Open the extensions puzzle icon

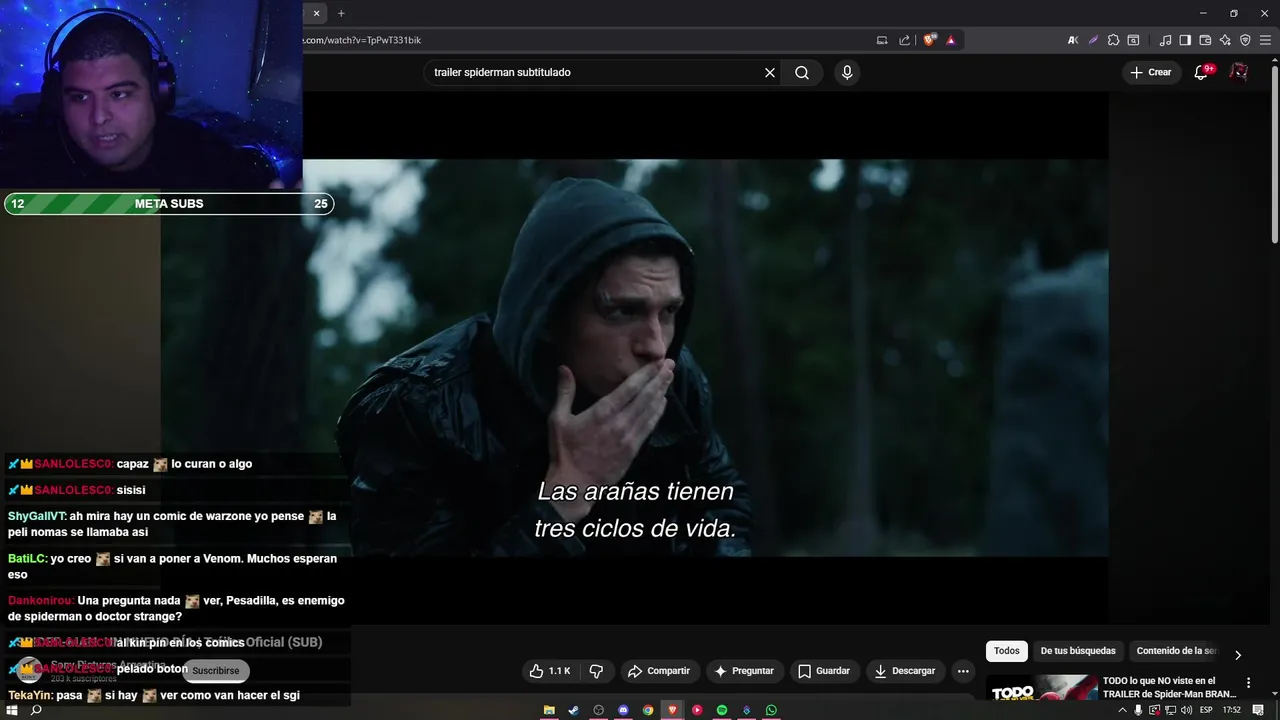[x=1113, y=40]
